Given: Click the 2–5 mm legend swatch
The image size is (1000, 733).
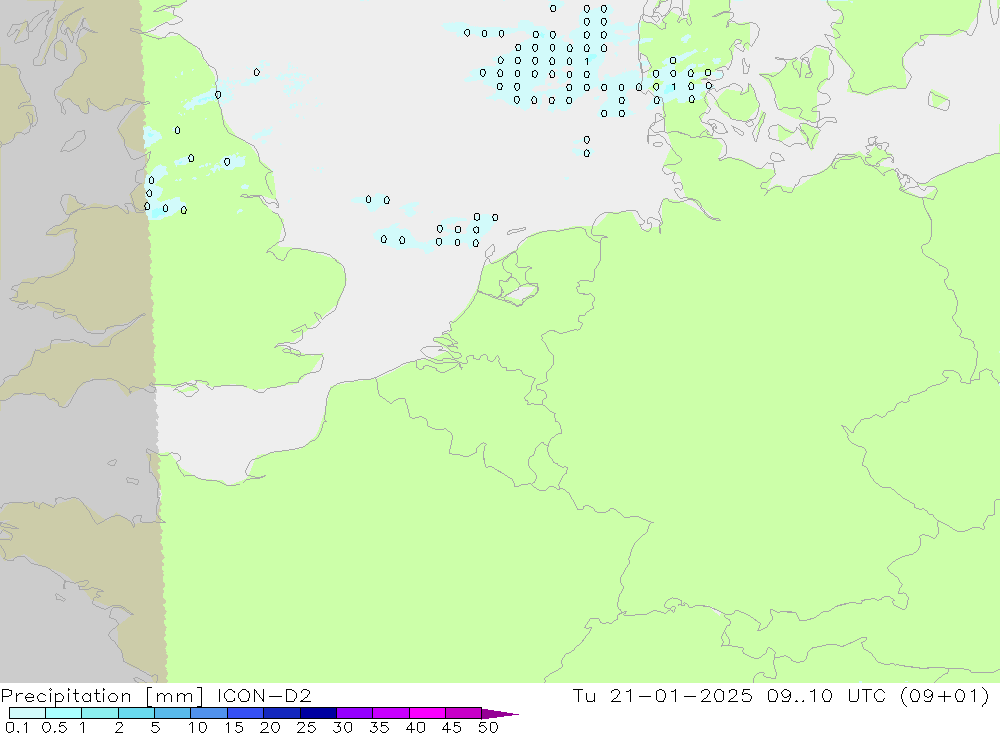Looking at the screenshot, I should point(136,713).
